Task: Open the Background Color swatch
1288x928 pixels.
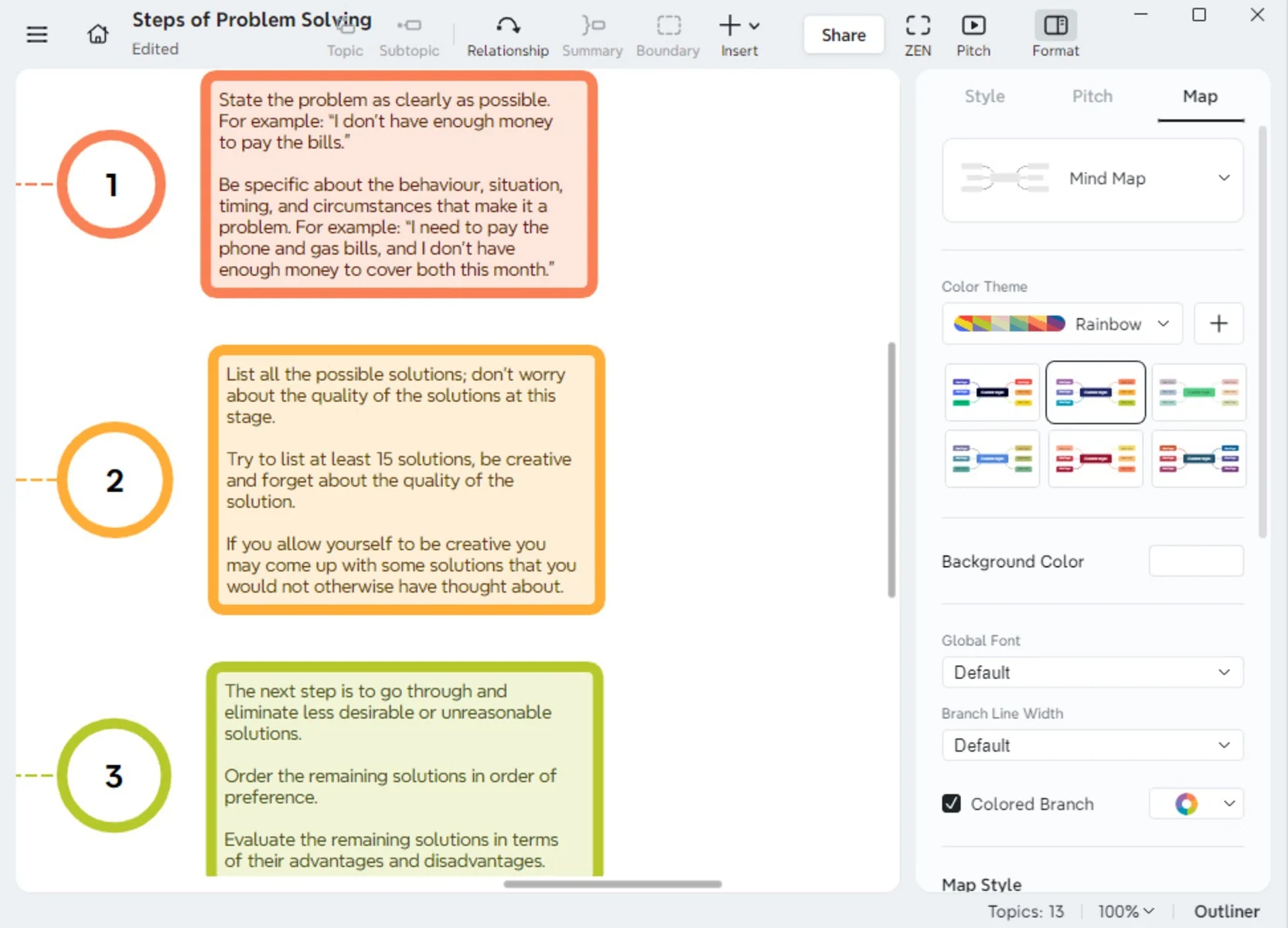Action: click(x=1196, y=561)
